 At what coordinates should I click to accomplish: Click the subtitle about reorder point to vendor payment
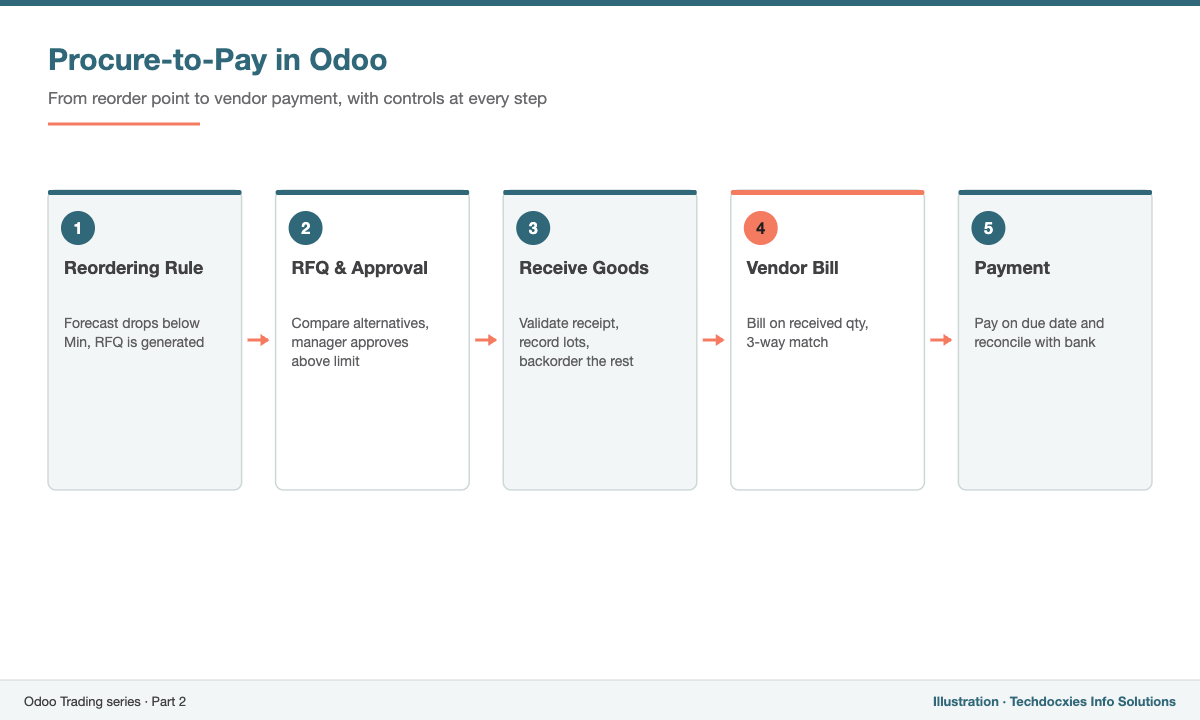(298, 99)
